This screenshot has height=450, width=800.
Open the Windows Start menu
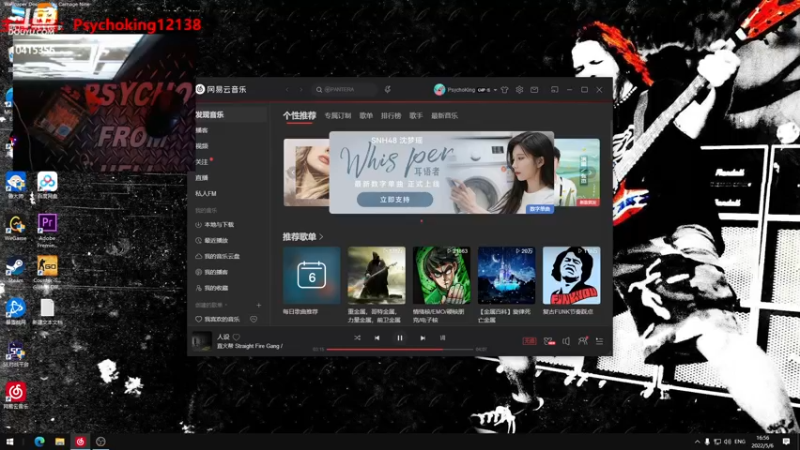(9, 441)
